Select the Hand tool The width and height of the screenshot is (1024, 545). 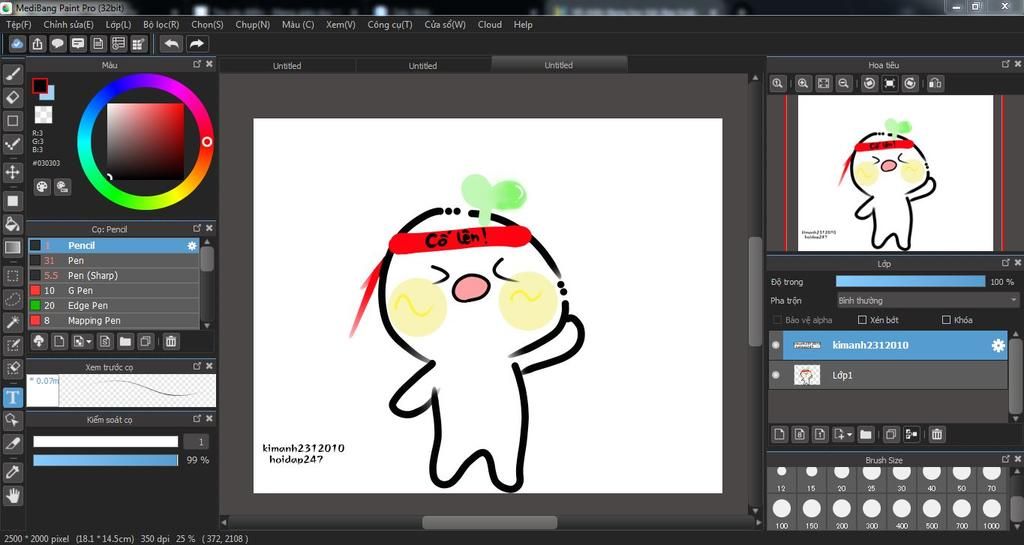12,496
